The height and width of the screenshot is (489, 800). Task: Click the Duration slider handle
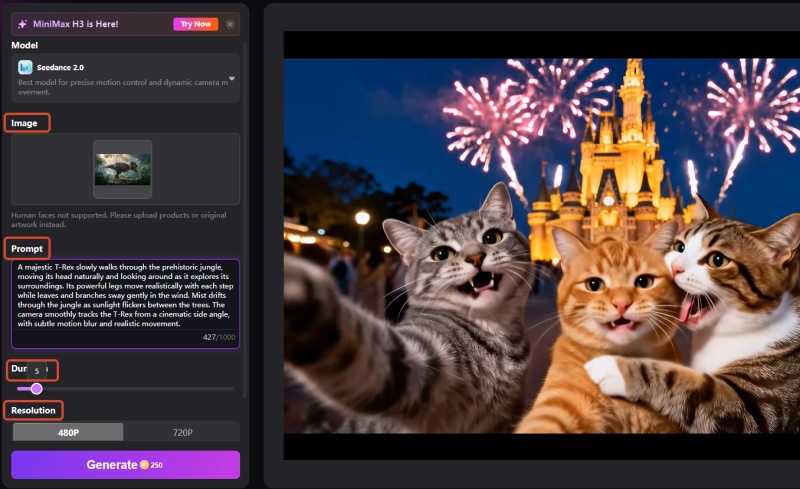point(36,389)
